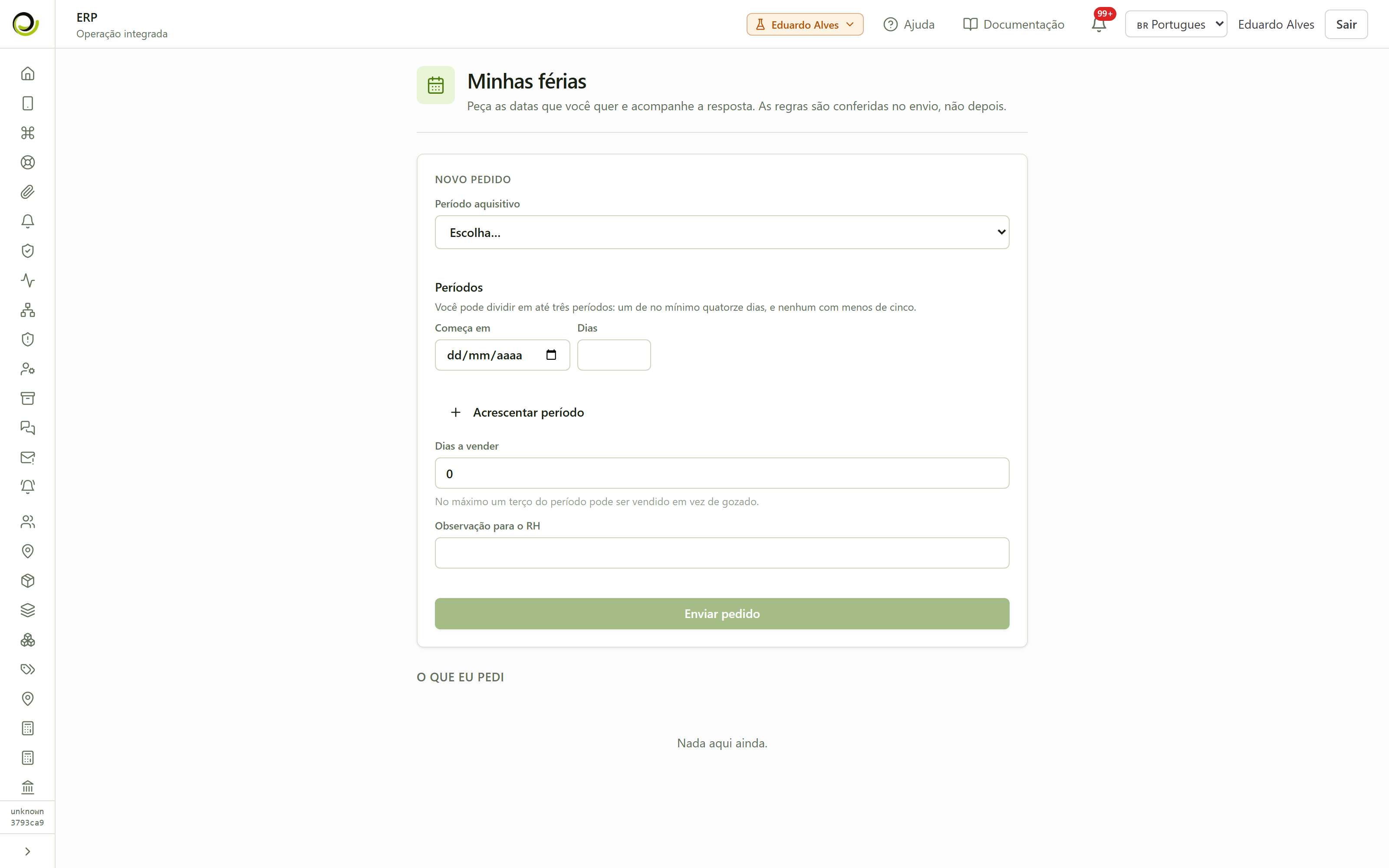Screen dimensions: 1389x868
Task: Open the Documentação link
Action: (1014, 24)
